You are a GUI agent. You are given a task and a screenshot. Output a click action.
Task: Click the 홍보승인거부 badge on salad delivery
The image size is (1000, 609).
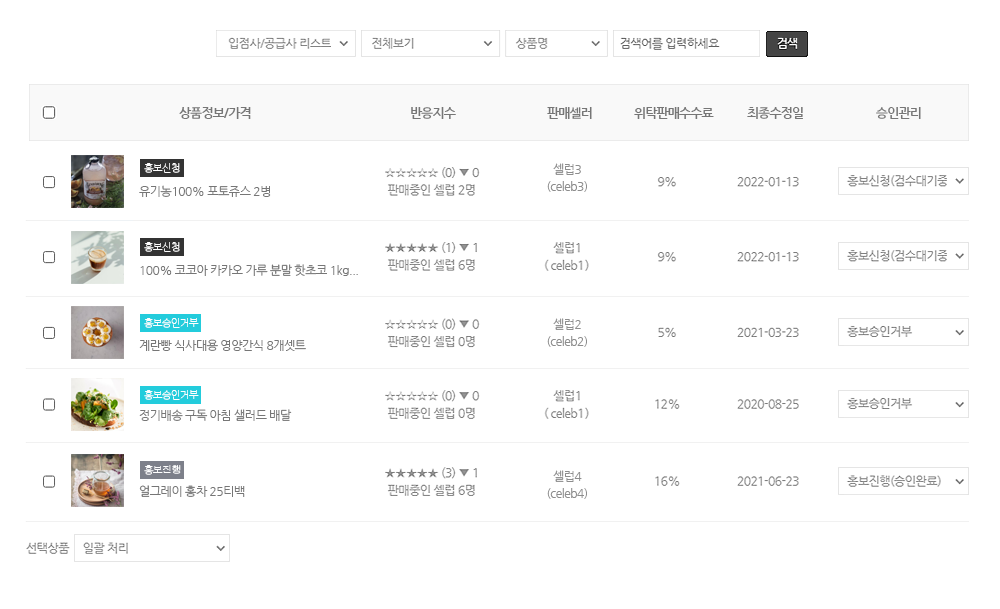[171, 394]
